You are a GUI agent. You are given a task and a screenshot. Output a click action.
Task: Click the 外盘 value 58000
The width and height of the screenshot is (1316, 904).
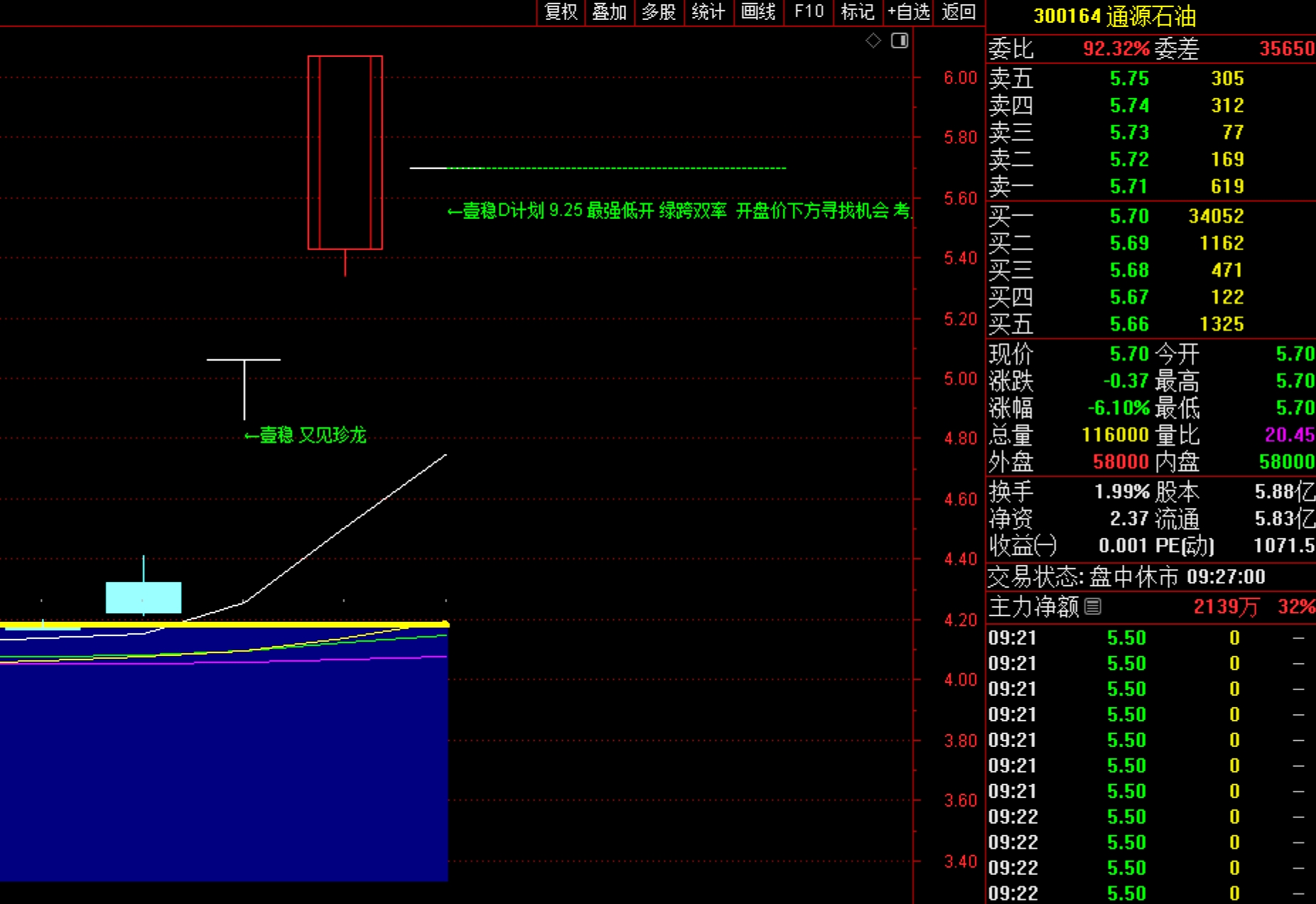(1121, 462)
